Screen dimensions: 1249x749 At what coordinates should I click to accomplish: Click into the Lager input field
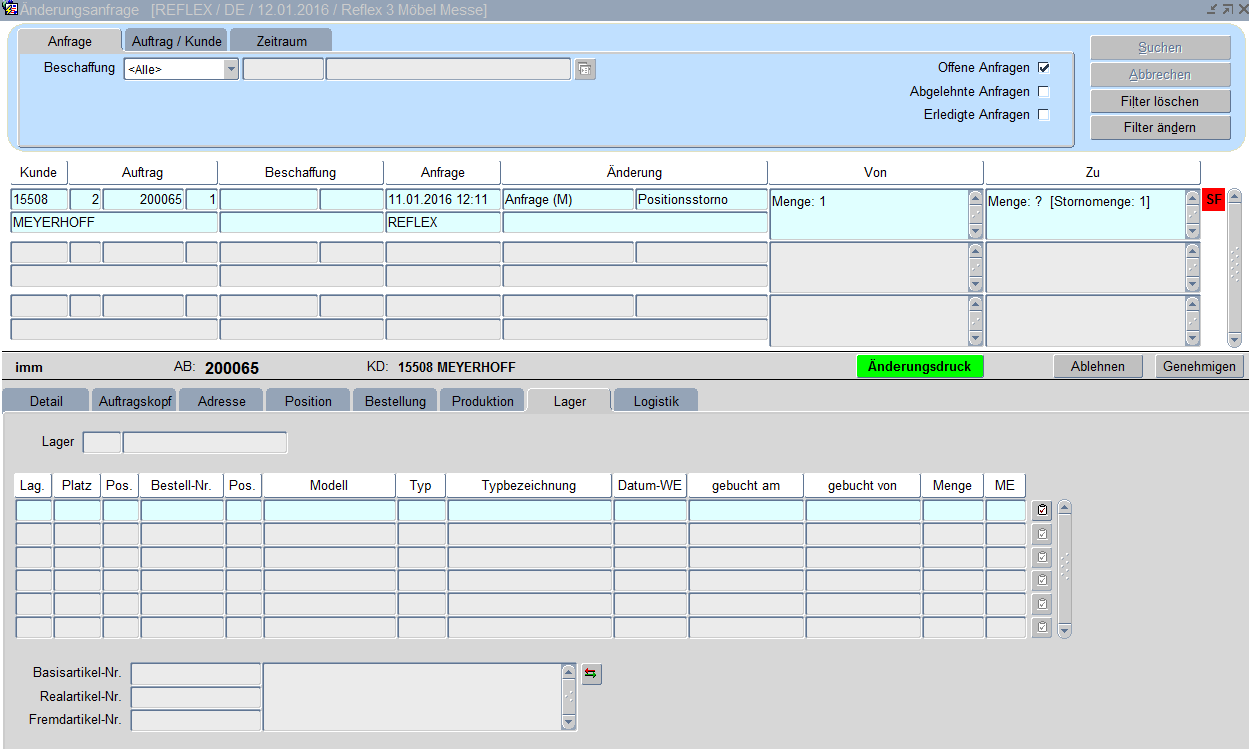pyautogui.click(x=102, y=442)
